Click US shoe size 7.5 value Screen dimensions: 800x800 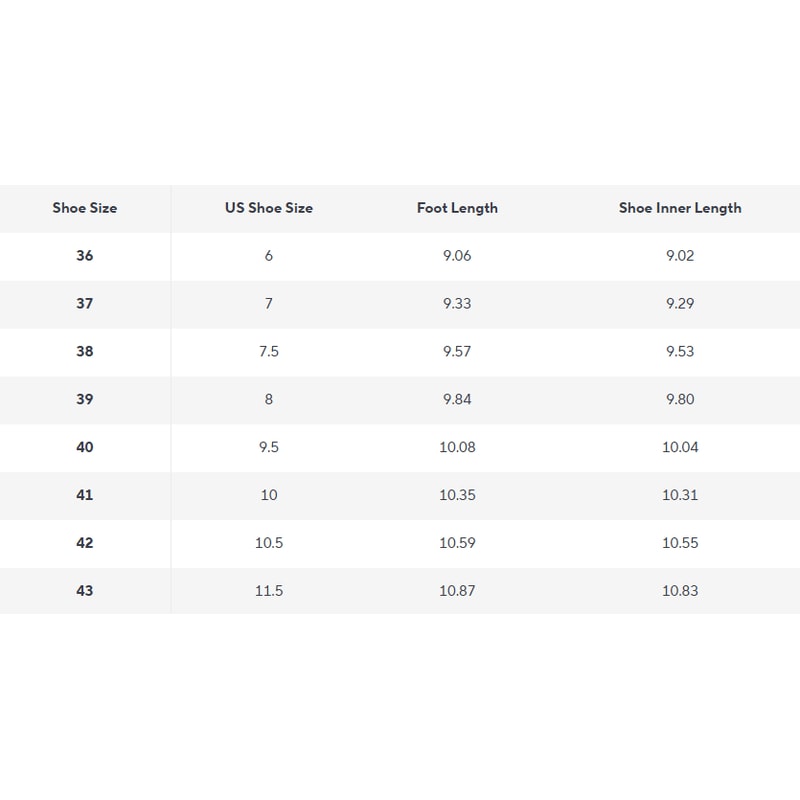tap(268, 352)
